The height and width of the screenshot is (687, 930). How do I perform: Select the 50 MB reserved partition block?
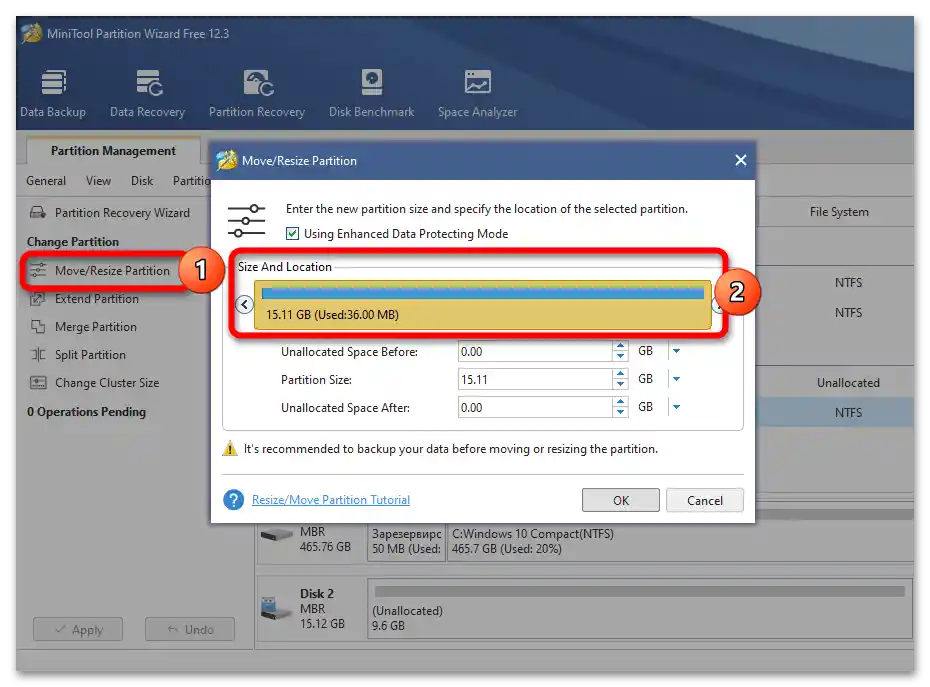[x=406, y=541]
